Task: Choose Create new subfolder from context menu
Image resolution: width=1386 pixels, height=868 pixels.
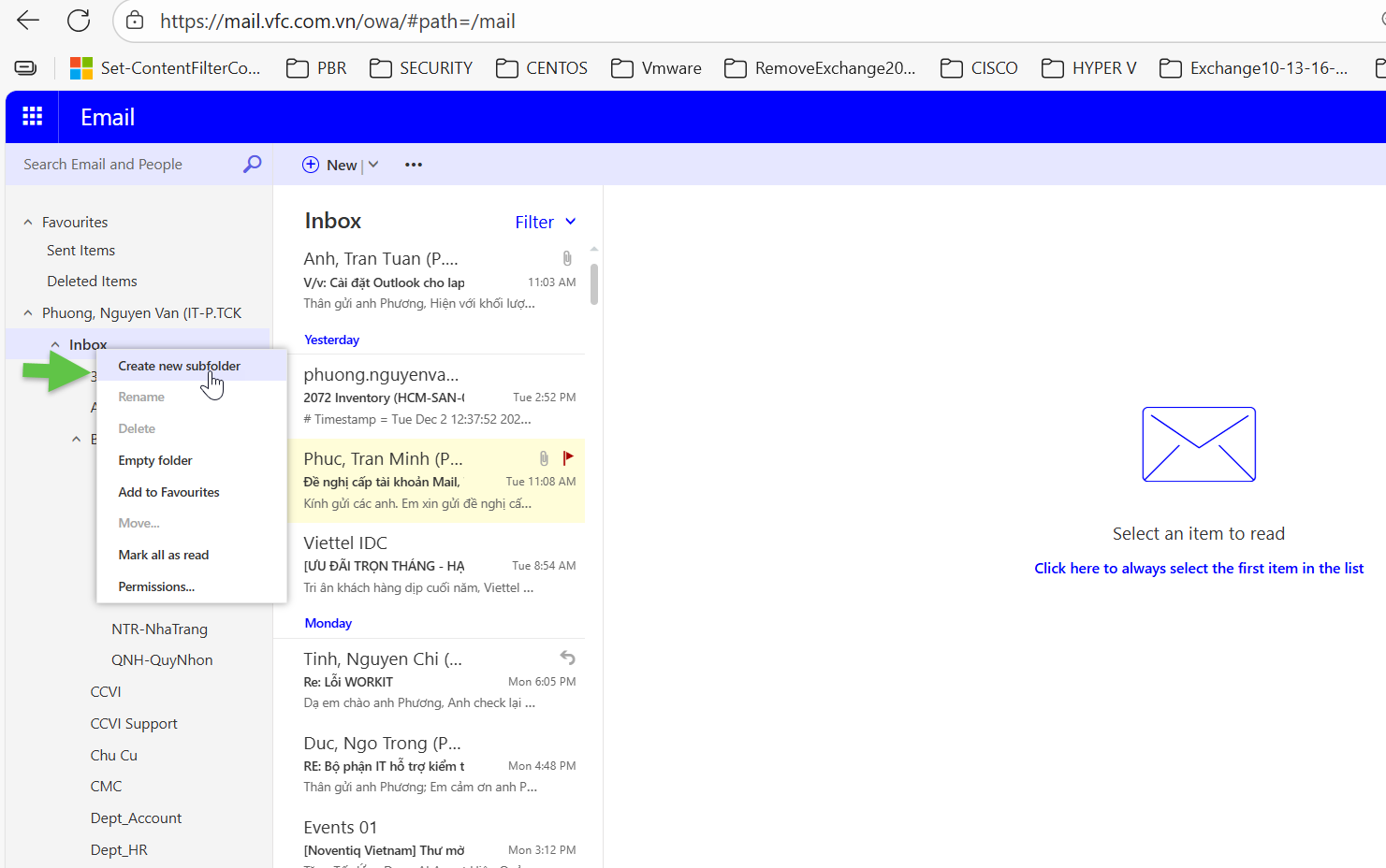Action: [x=179, y=366]
